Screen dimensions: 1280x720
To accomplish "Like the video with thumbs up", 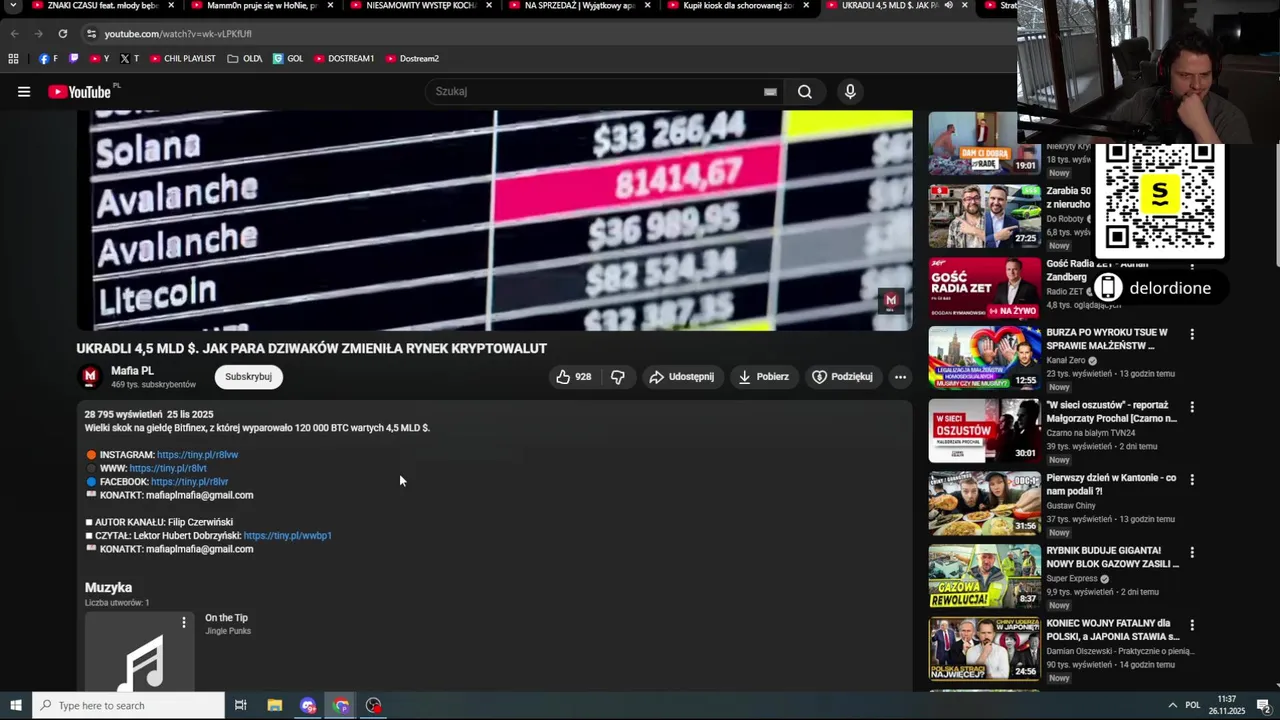I will tap(574, 377).
